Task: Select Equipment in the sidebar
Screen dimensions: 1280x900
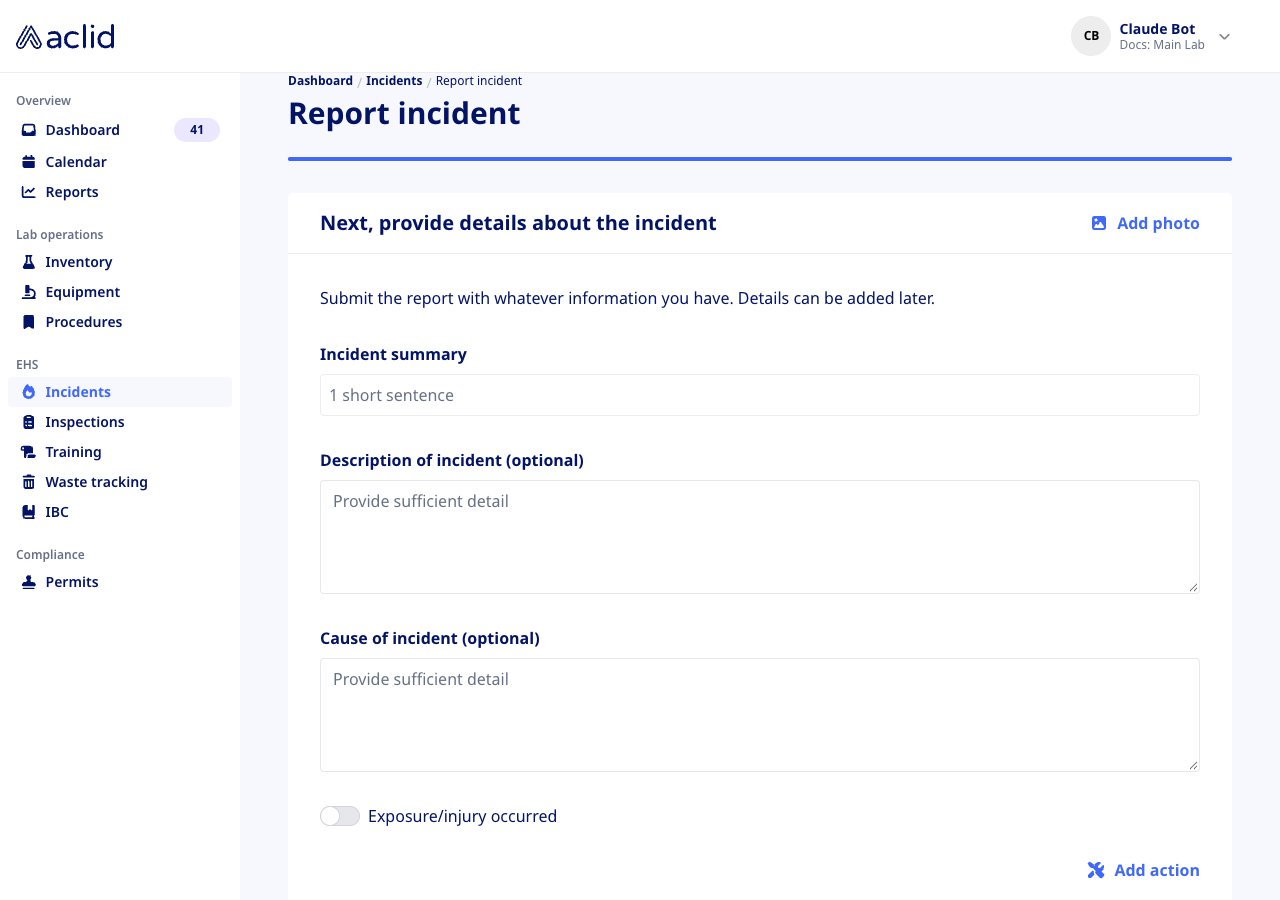Action: coord(120,292)
